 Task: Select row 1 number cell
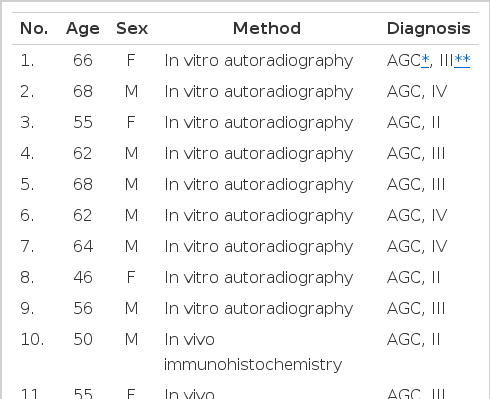coord(27,61)
